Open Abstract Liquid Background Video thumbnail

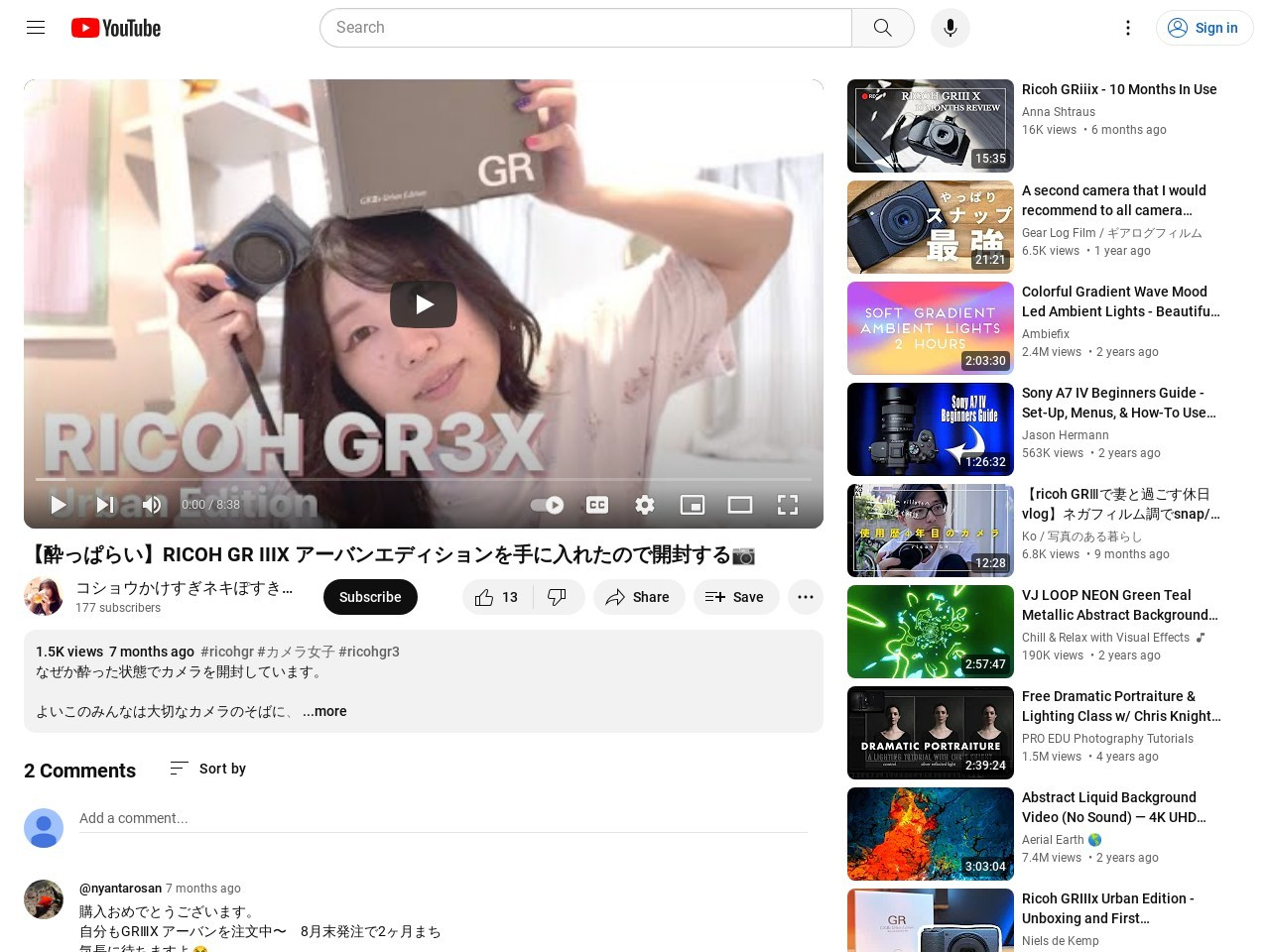[x=931, y=834]
